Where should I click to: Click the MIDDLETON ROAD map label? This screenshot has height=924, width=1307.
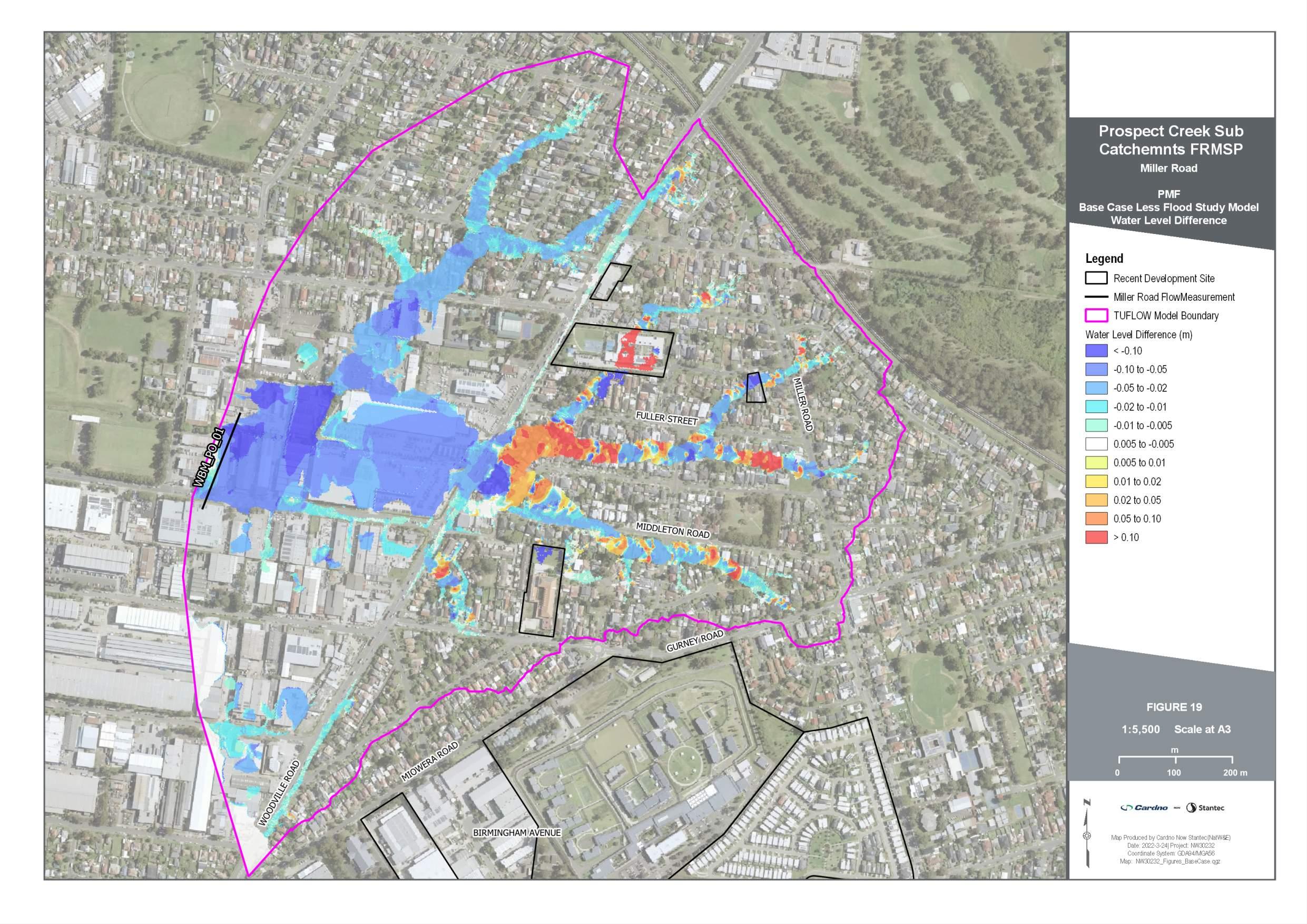pos(672,530)
